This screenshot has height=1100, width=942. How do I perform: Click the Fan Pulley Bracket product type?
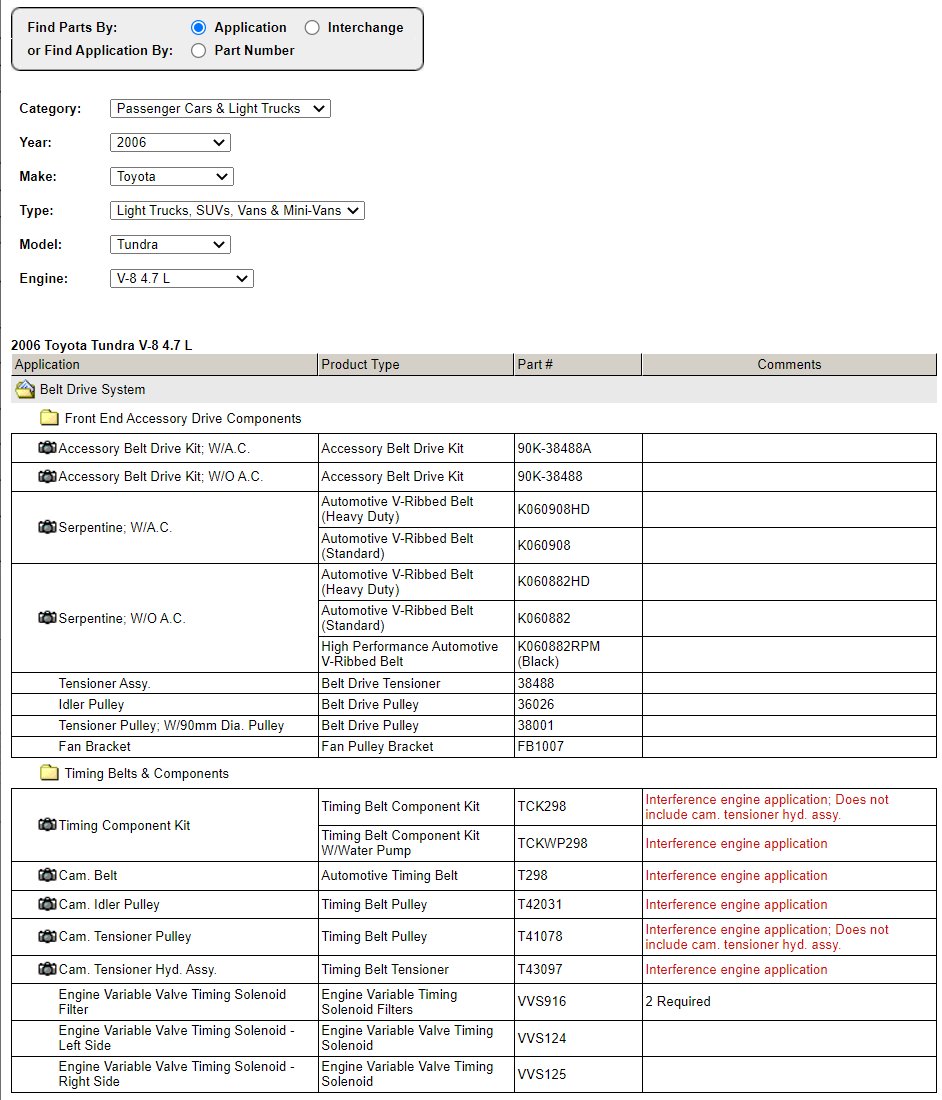[x=377, y=746]
